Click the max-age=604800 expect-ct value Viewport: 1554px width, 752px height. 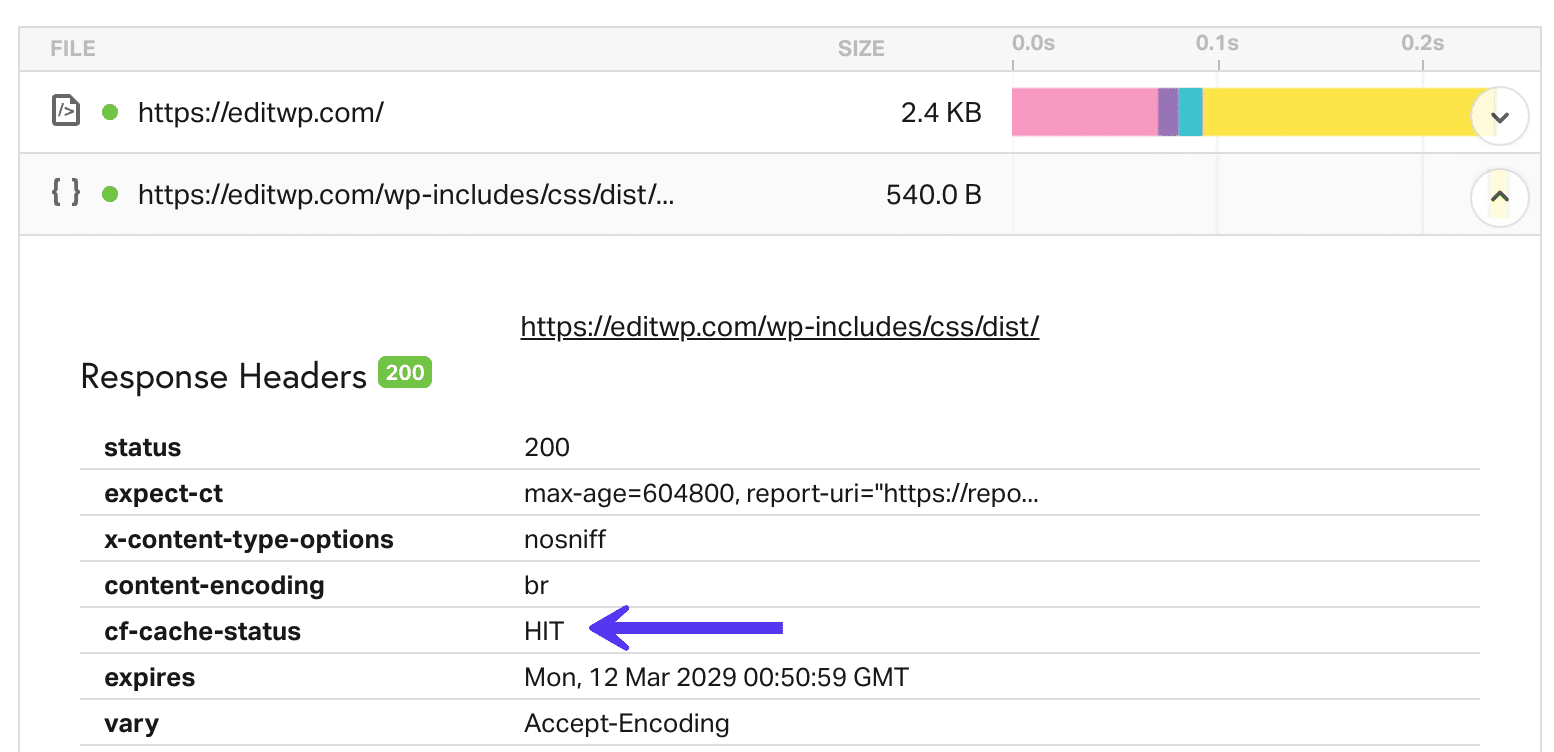781,493
